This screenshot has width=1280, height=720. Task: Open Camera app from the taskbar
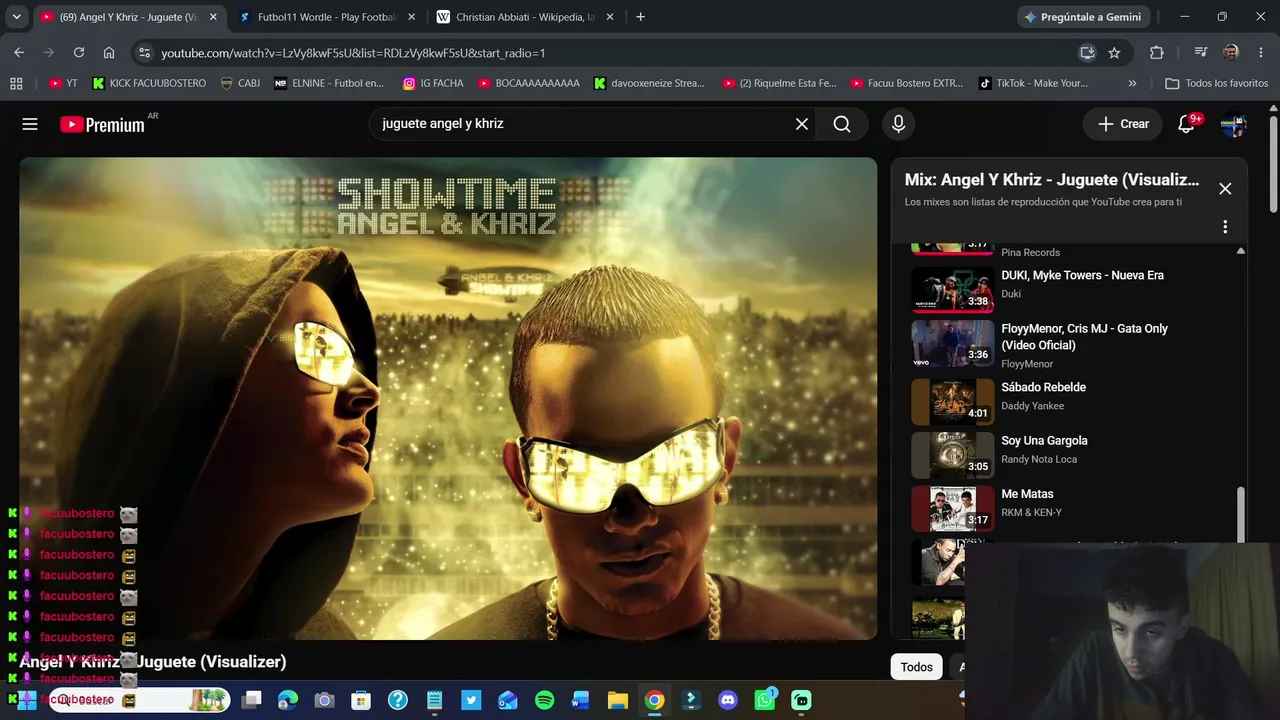324,700
